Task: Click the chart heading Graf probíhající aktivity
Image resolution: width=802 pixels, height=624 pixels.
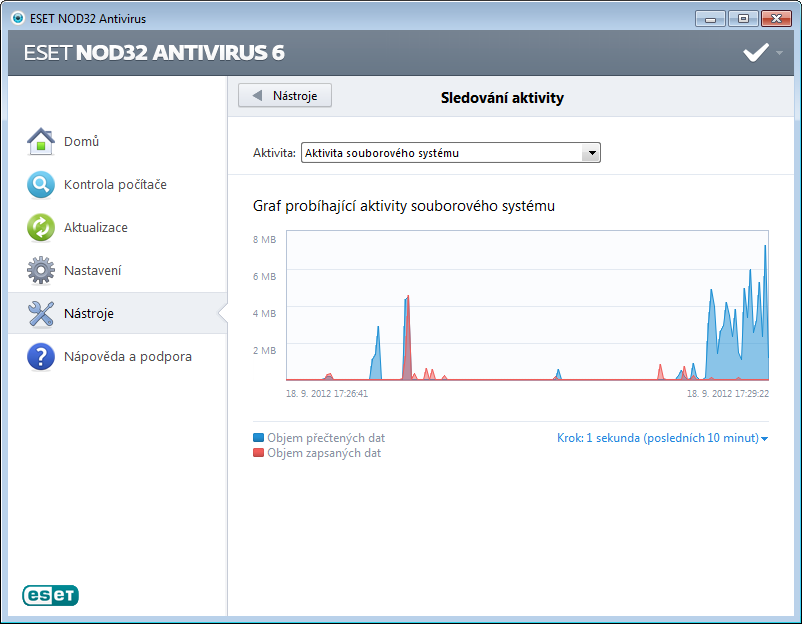Action: click(404, 206)
